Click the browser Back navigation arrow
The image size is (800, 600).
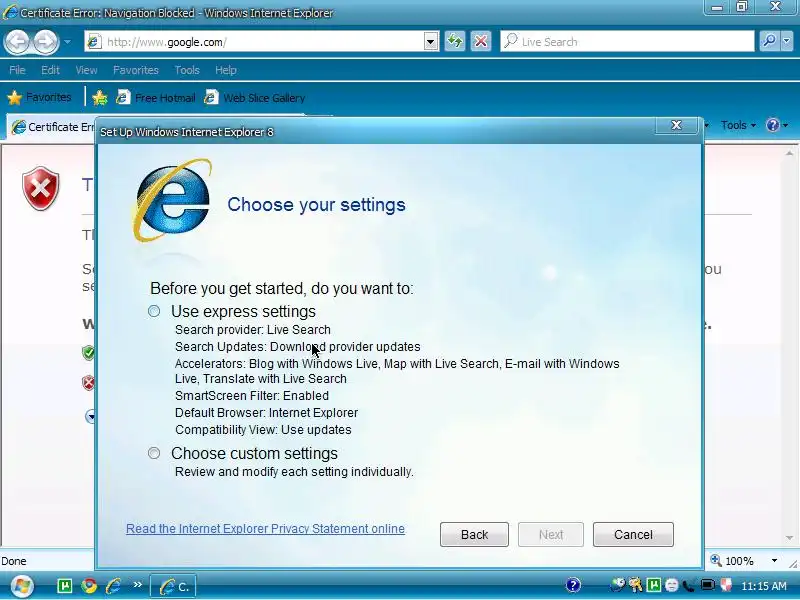tap(17, 41)
